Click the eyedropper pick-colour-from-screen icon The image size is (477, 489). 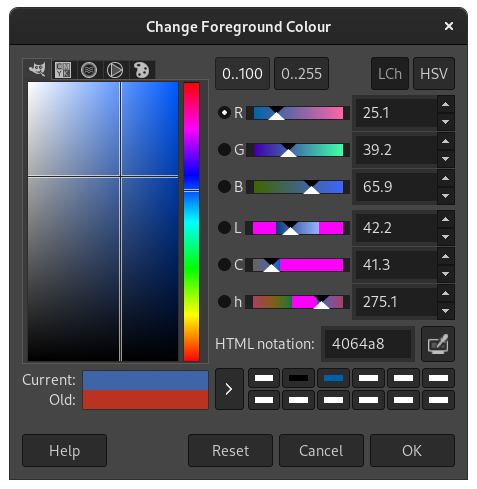point(438,344)
